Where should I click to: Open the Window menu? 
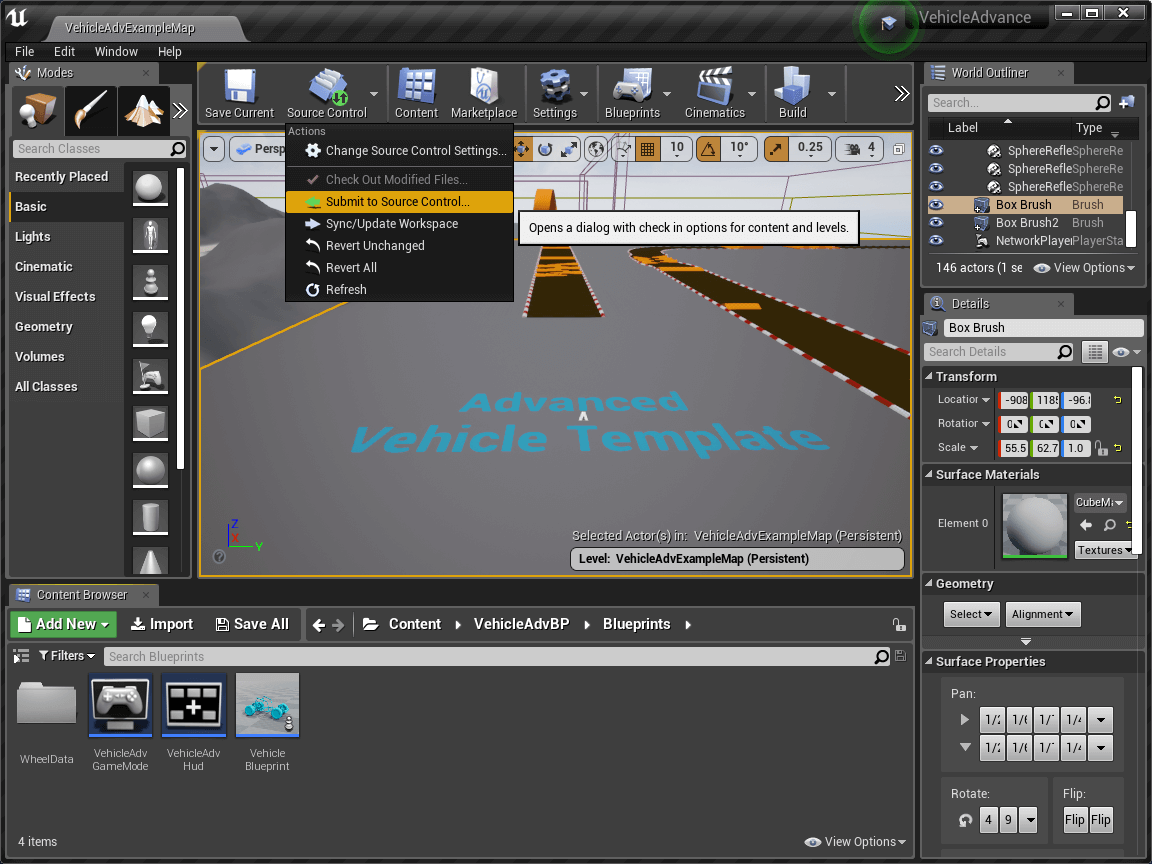pos(117,51)
